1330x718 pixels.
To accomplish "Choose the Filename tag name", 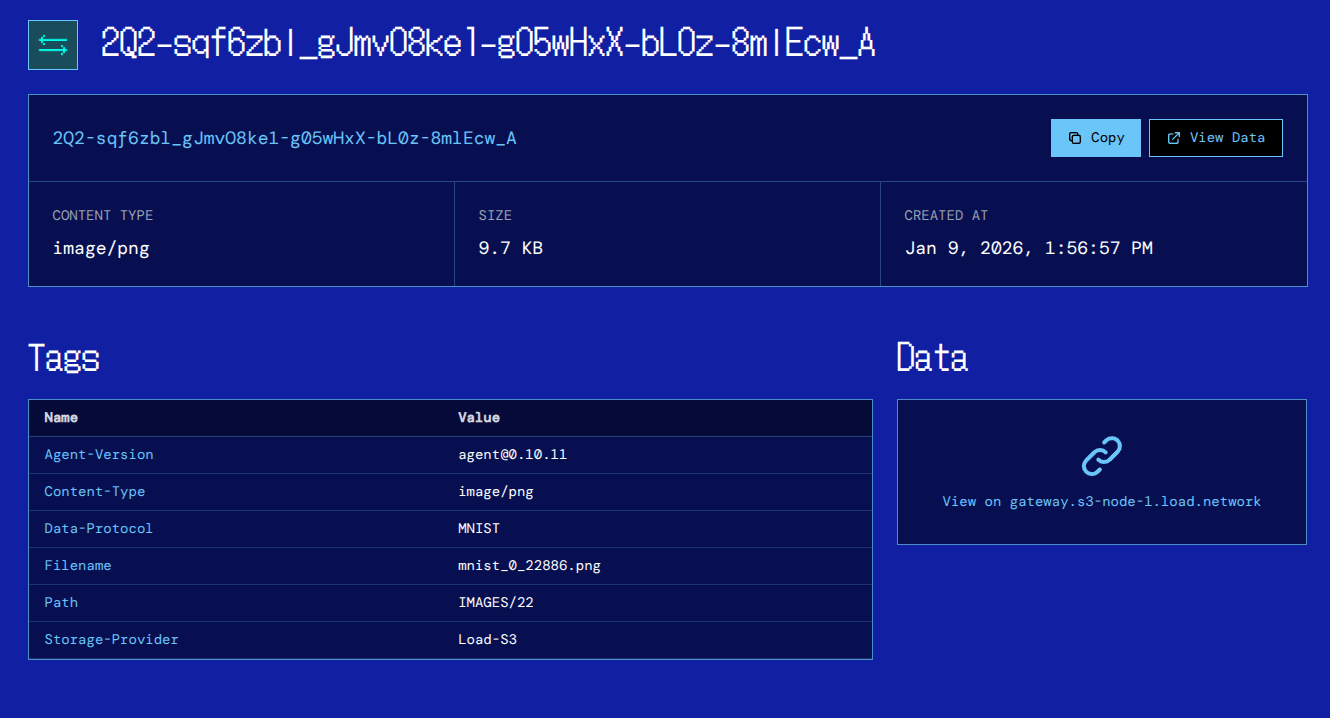I will pyautogui.click(x=78, y=565).
